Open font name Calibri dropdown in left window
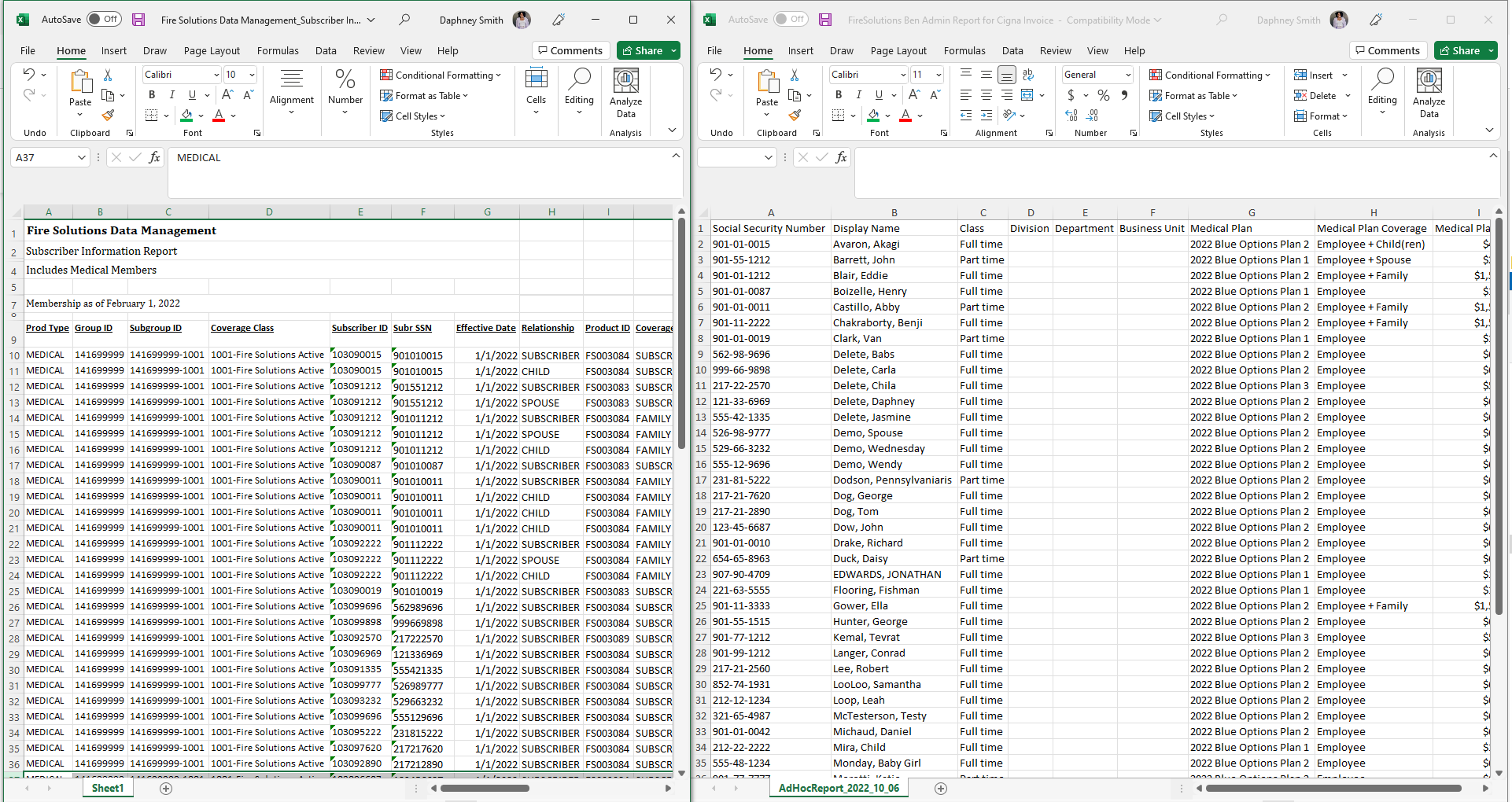 pyautogui.click(x=216, y=75)
